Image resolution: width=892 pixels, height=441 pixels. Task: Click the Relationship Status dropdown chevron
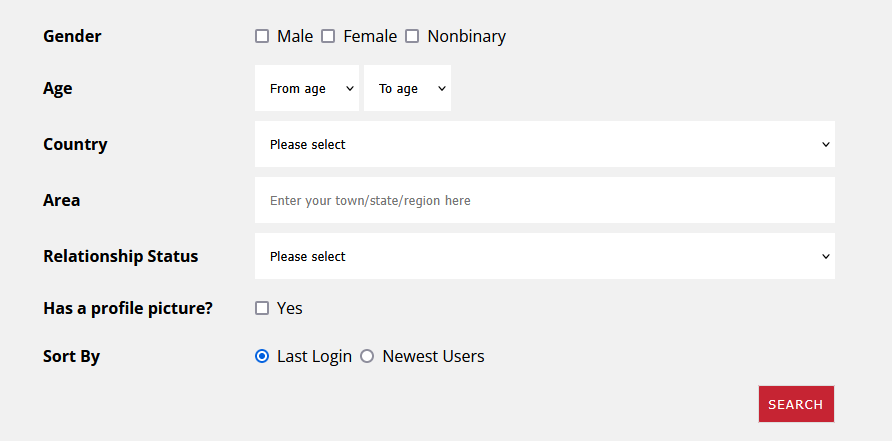point(826,256)
